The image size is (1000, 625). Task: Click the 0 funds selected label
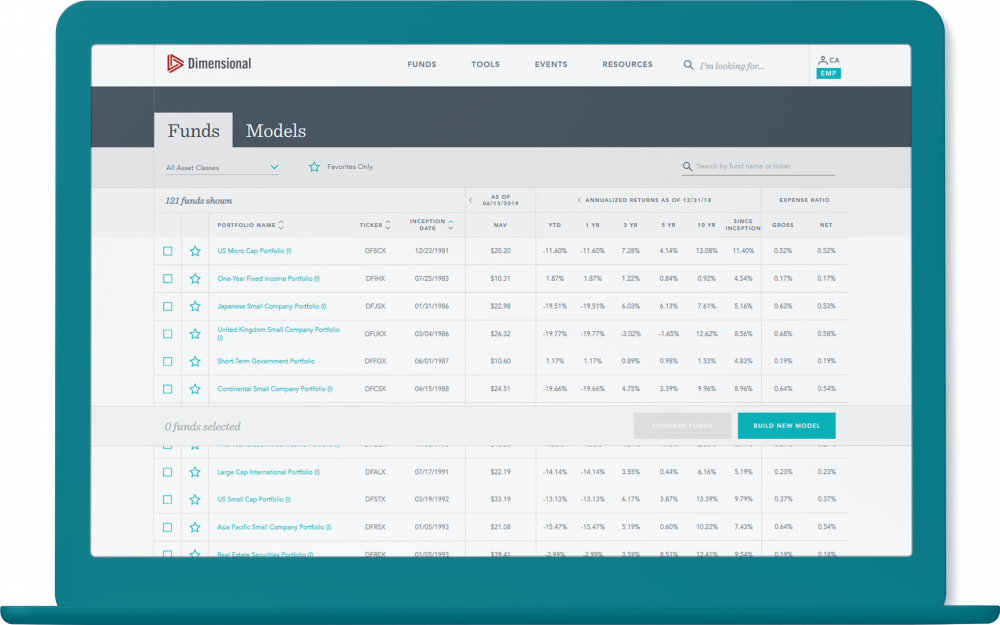coord(203,427)
